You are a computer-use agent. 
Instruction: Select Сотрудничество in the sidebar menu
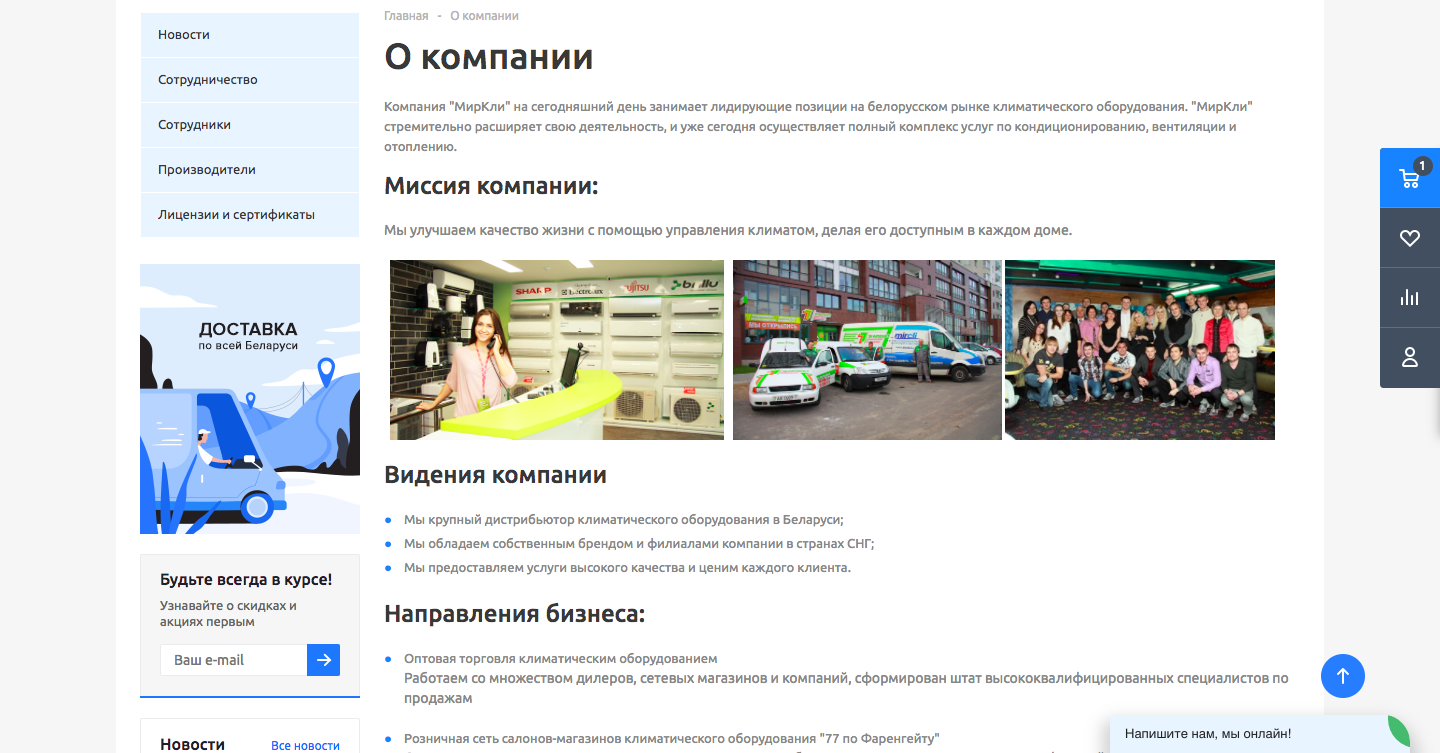click(x=208, y=80)
